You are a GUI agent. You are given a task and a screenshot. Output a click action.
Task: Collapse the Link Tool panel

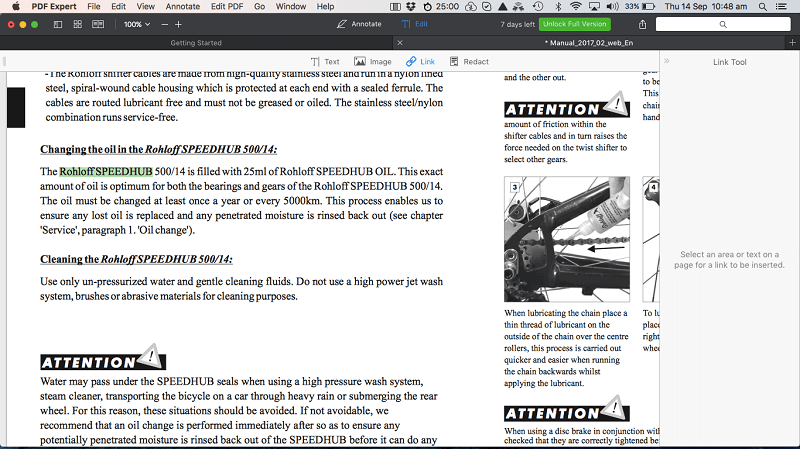tap(666, 61)
